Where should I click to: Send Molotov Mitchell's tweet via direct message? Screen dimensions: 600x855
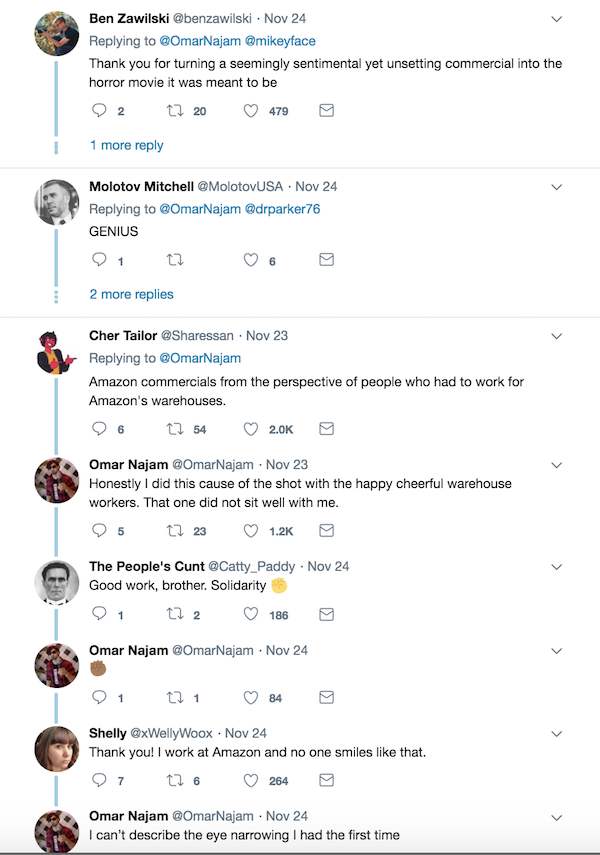(x=326, y=260)
